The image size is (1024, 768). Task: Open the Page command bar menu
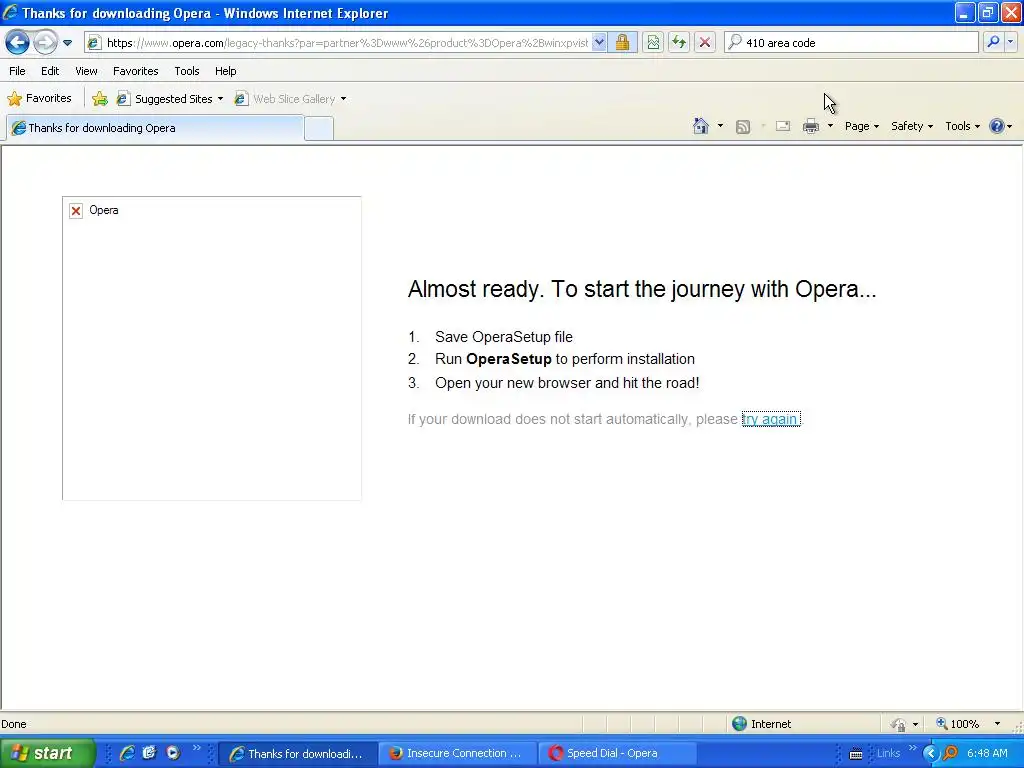tap(861, 127)
